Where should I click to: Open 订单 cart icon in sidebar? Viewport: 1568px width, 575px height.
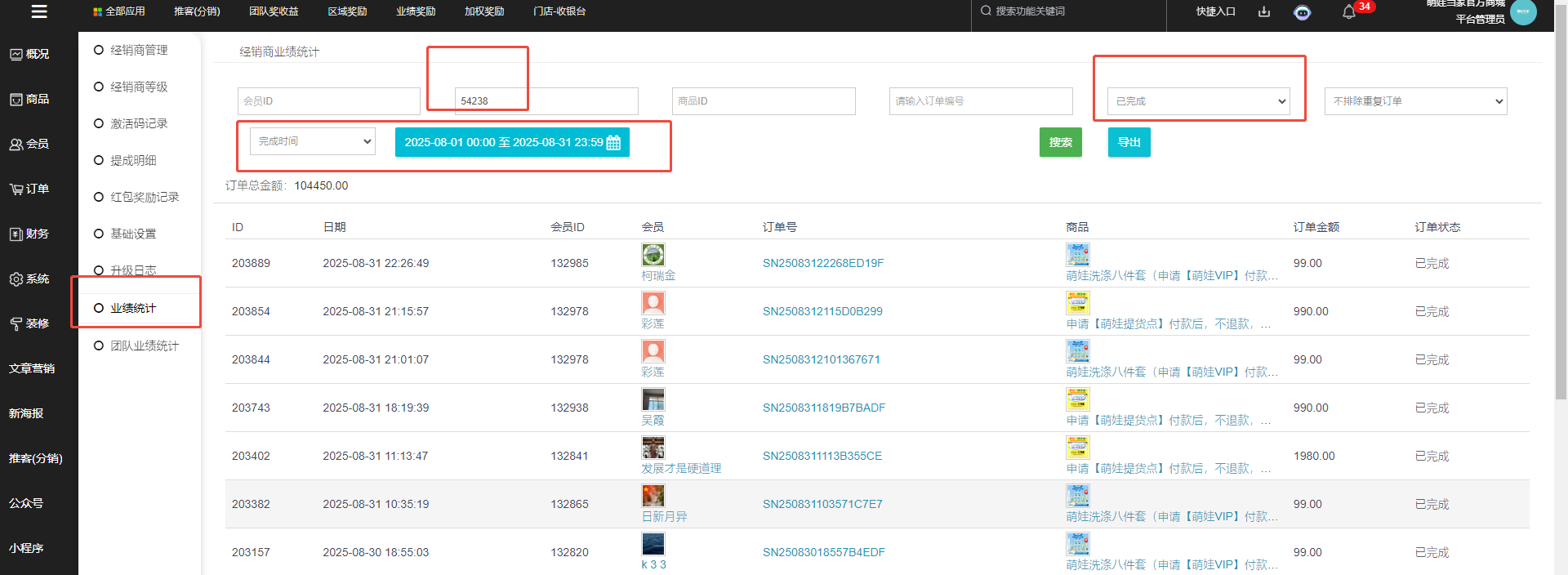(16, 189)
